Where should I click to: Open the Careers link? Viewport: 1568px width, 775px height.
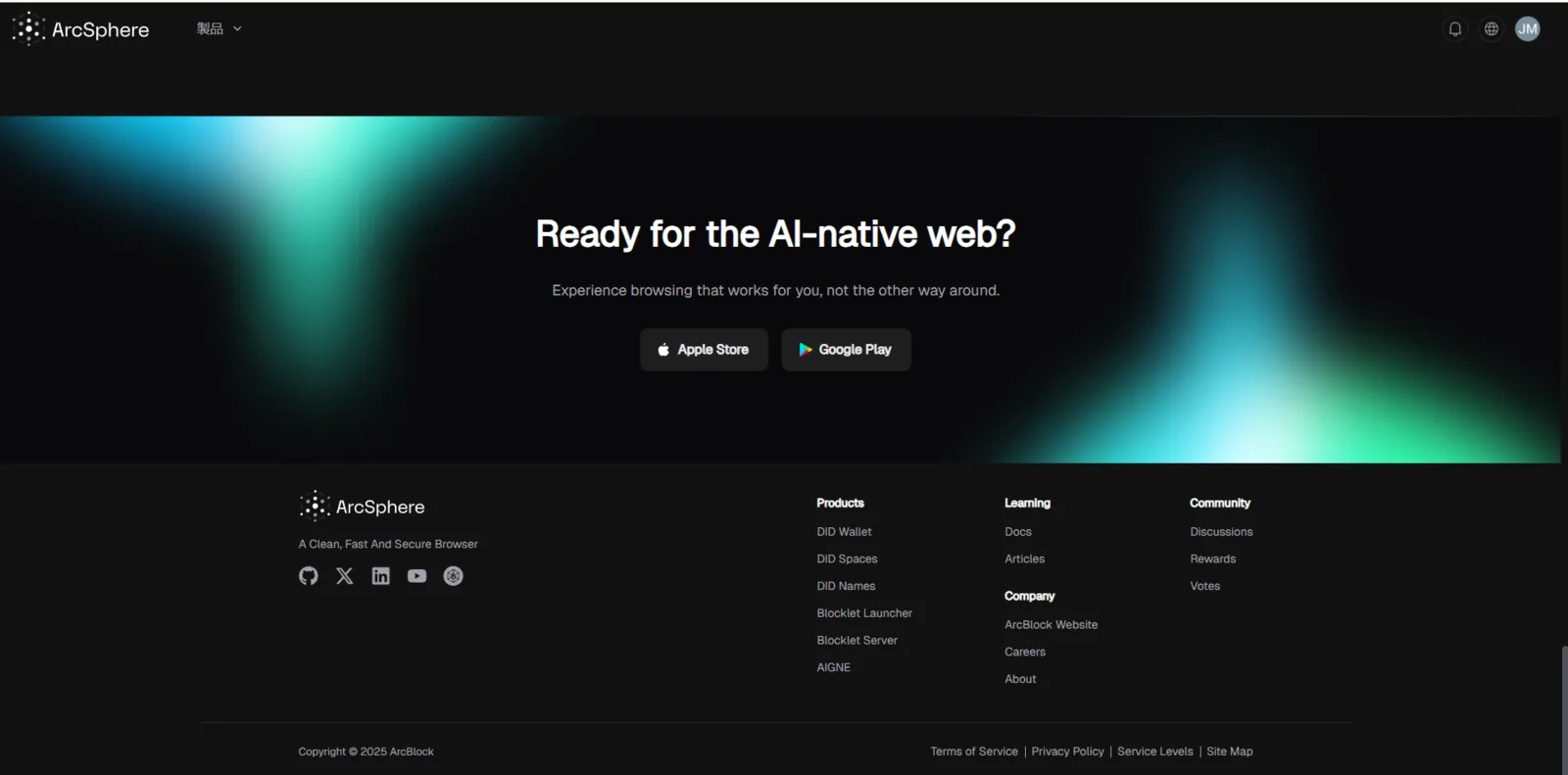point(1024,652)
